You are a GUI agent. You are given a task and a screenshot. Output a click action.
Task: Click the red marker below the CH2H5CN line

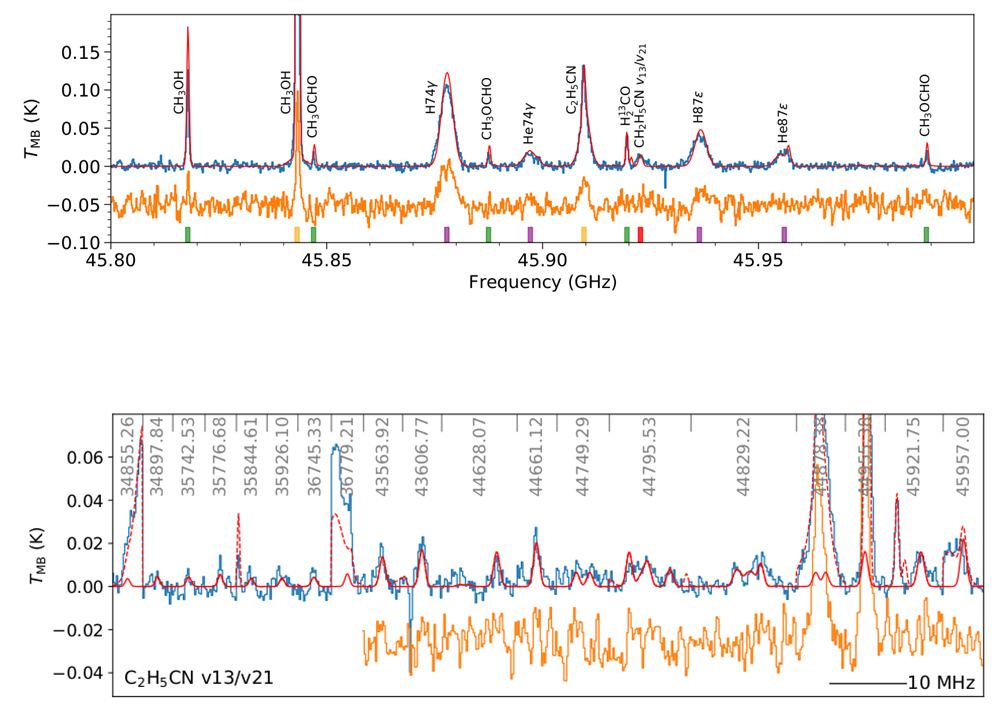coord(640,233)
